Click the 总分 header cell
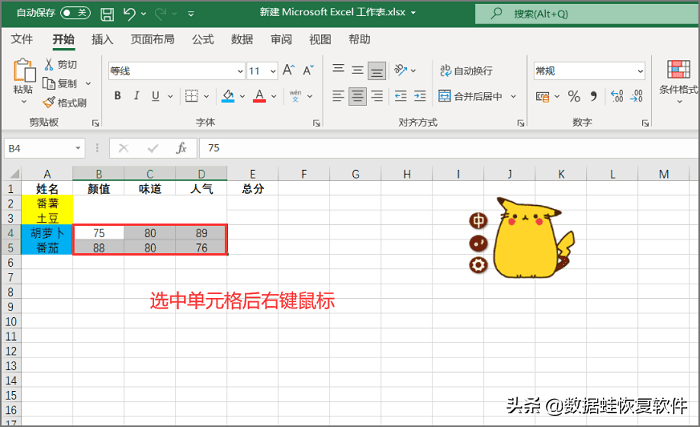Viewport: 700px width, 427px height. click(253, 188)
